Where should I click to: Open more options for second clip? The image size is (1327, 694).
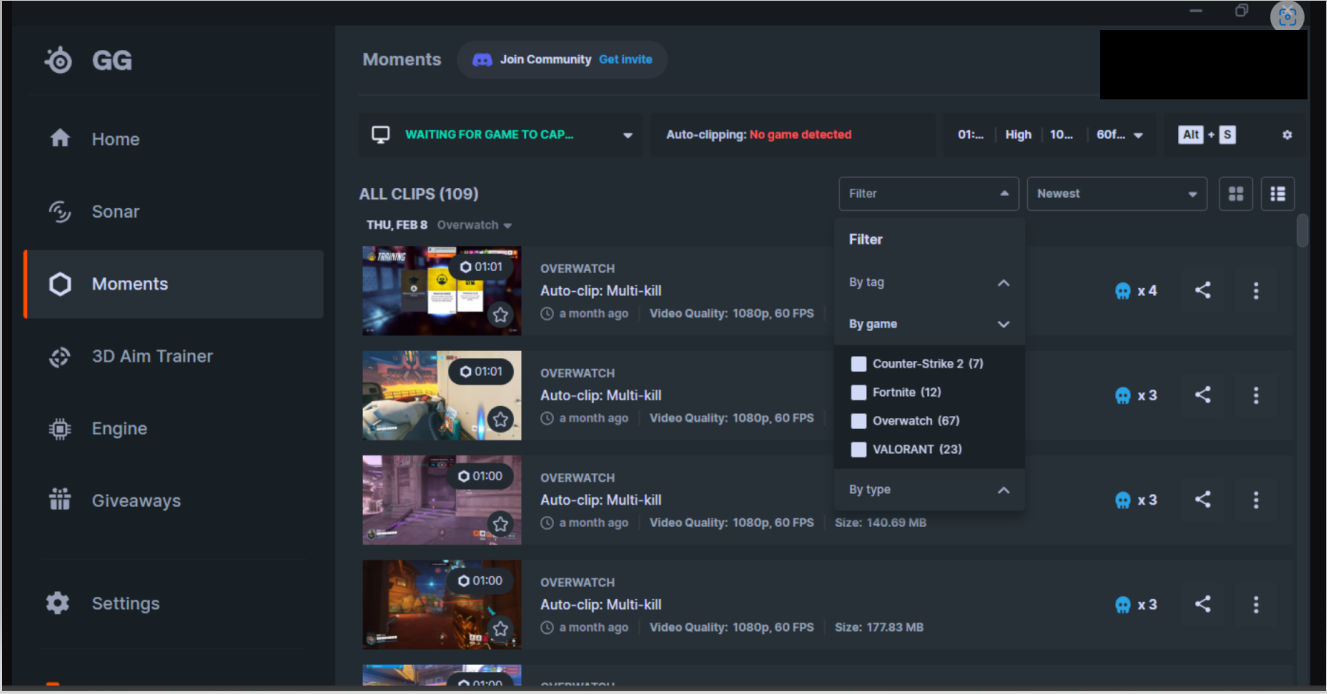(x=1255, y=395)
